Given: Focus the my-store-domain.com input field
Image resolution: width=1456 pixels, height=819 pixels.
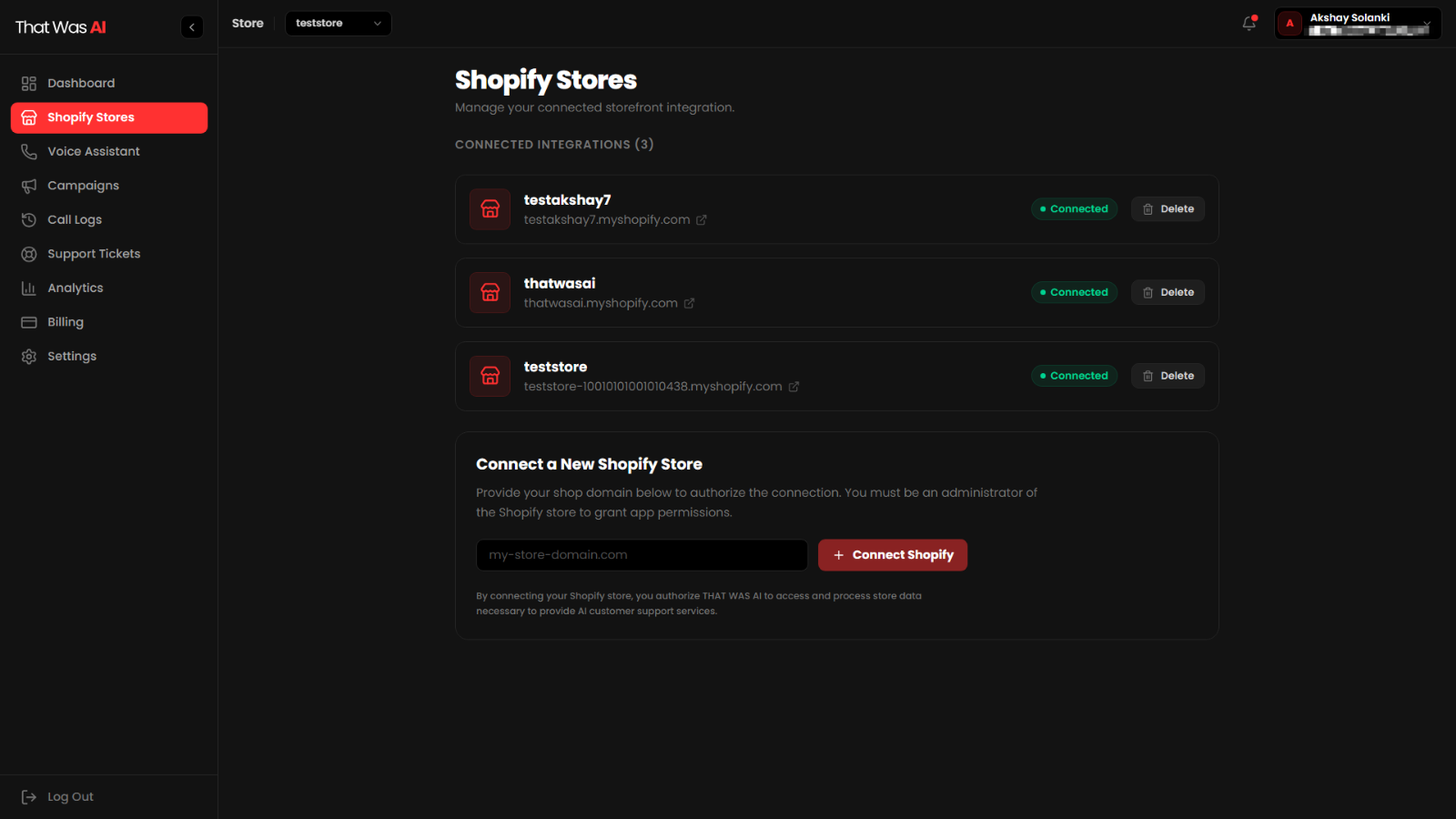Looking at the screenshot, I should pos(642,555).
